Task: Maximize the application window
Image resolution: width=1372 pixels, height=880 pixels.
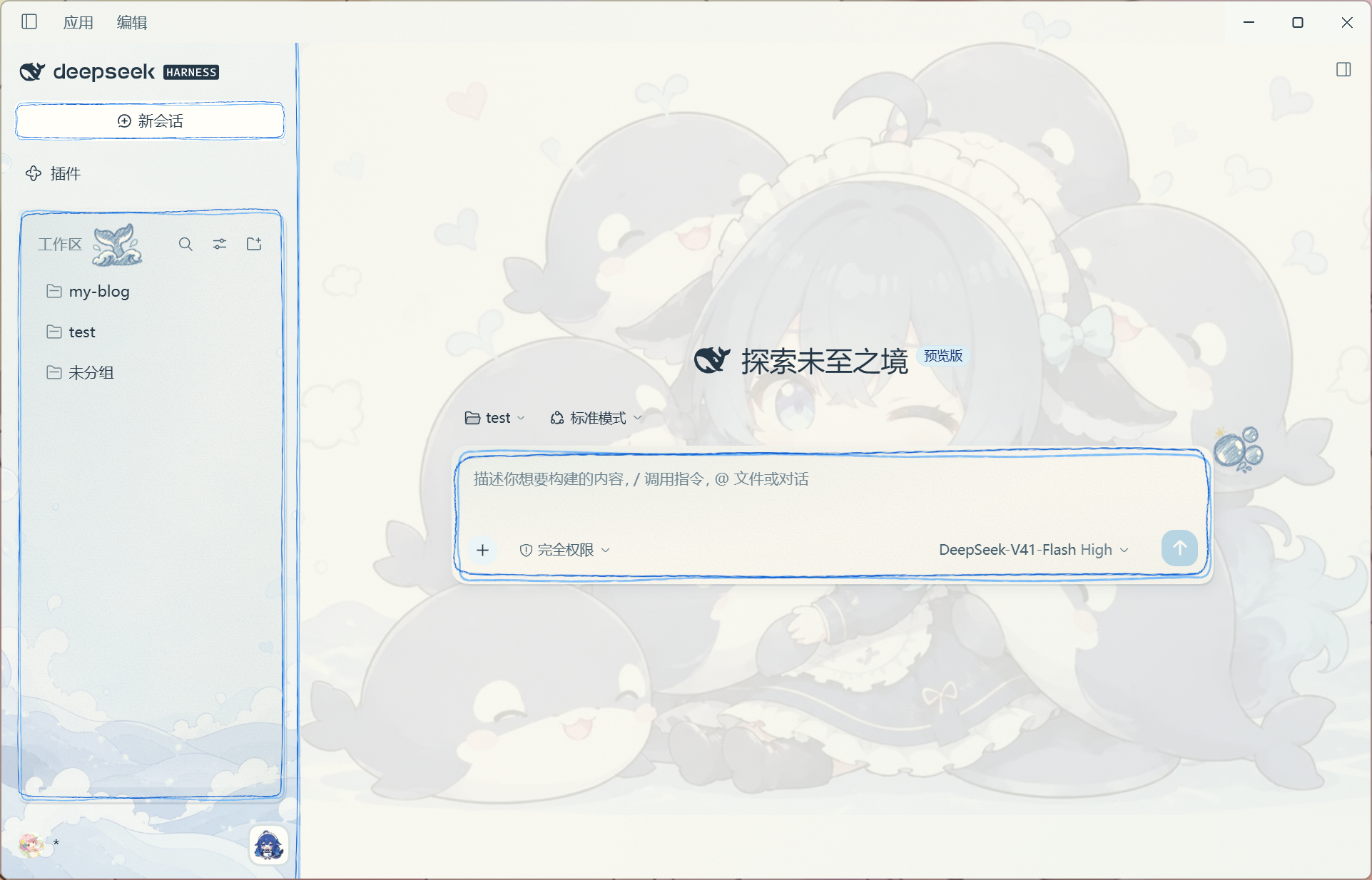Action: tap(1298, 22)
